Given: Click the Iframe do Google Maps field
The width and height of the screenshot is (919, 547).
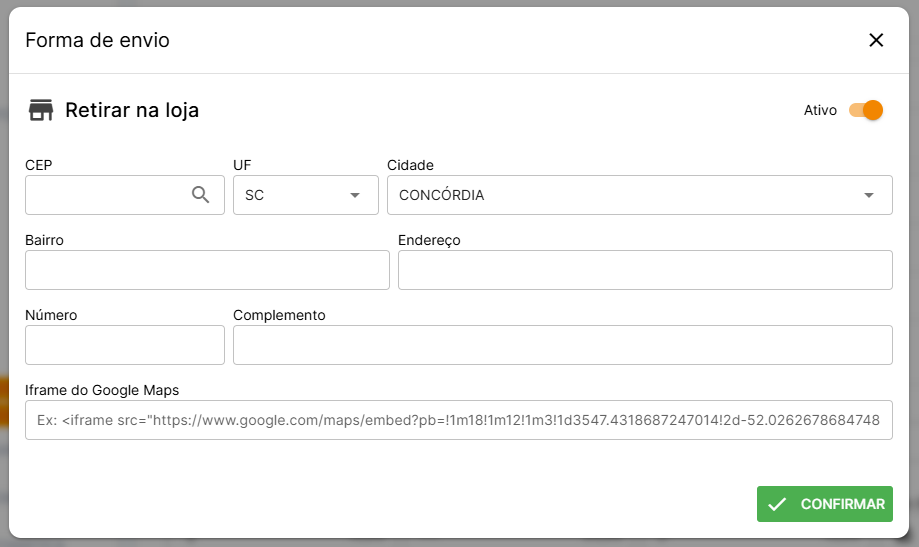Looking at the screenshot, I should (x=458, y=420).
